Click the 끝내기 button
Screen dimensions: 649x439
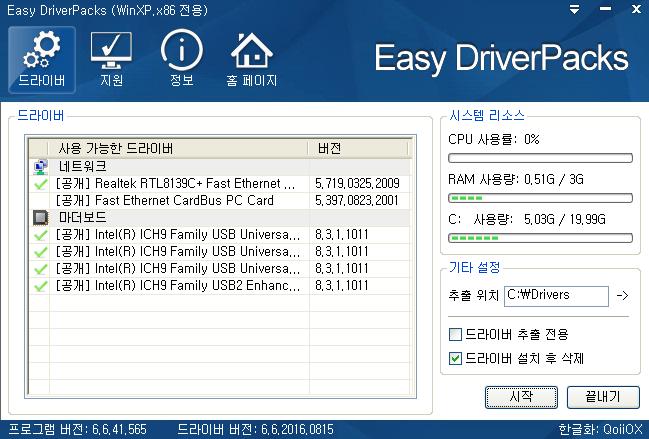point(603,397)
